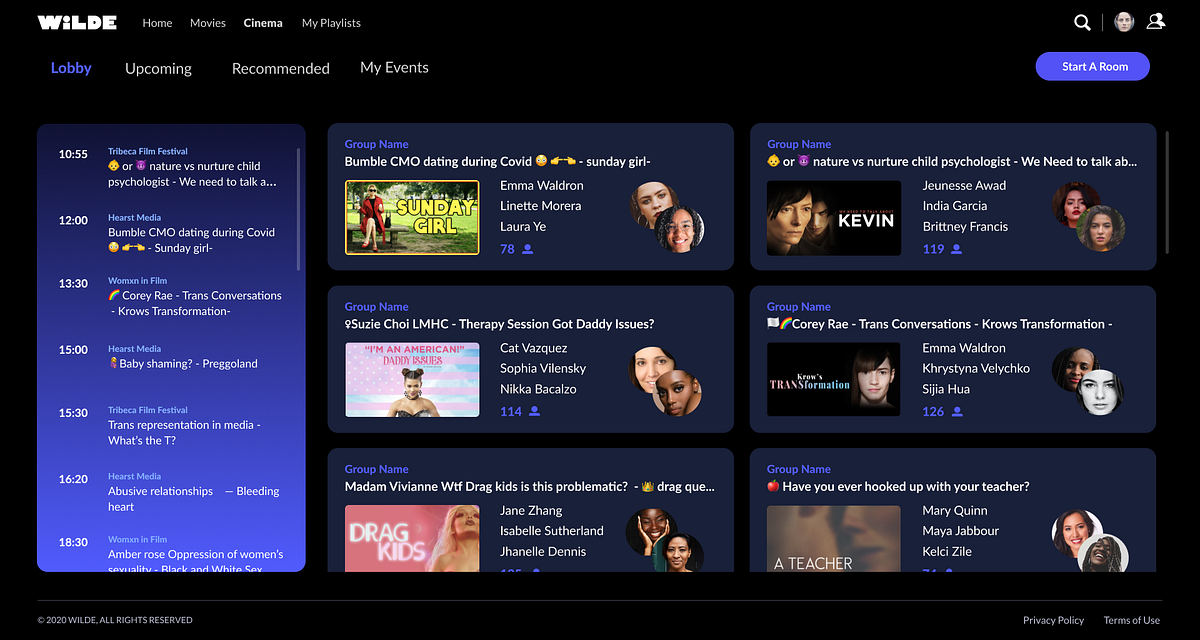
Task: Open the search magnifier icon
Action: coord(1082,22)
